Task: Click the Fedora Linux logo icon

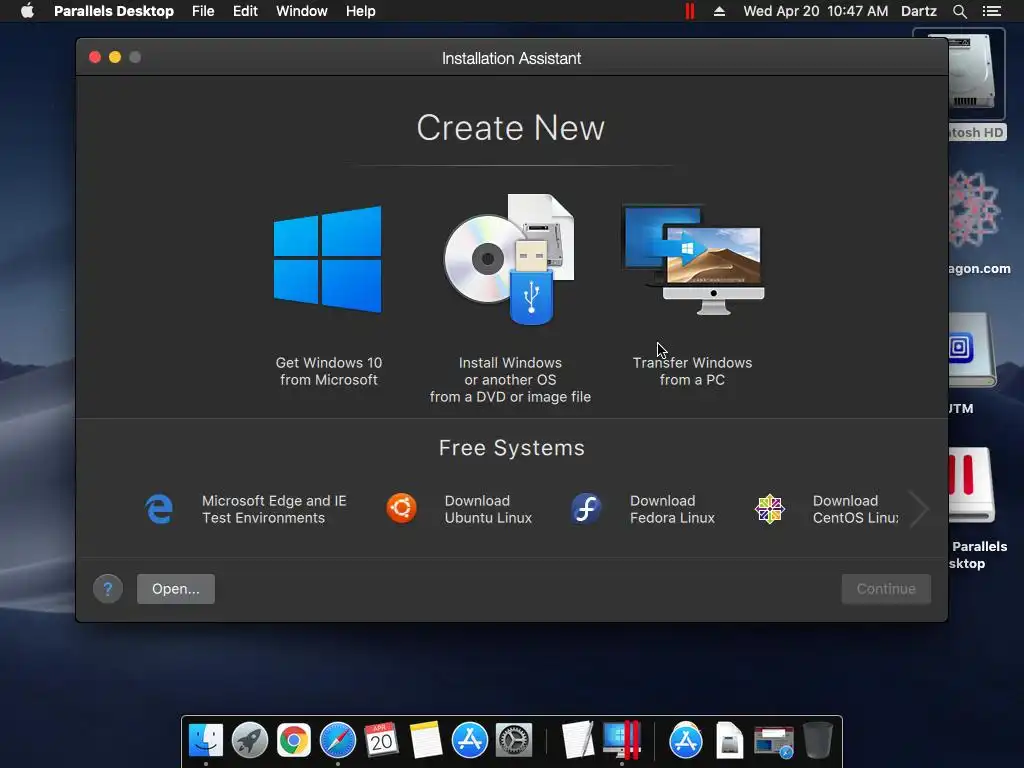Action: click(586, 509)
